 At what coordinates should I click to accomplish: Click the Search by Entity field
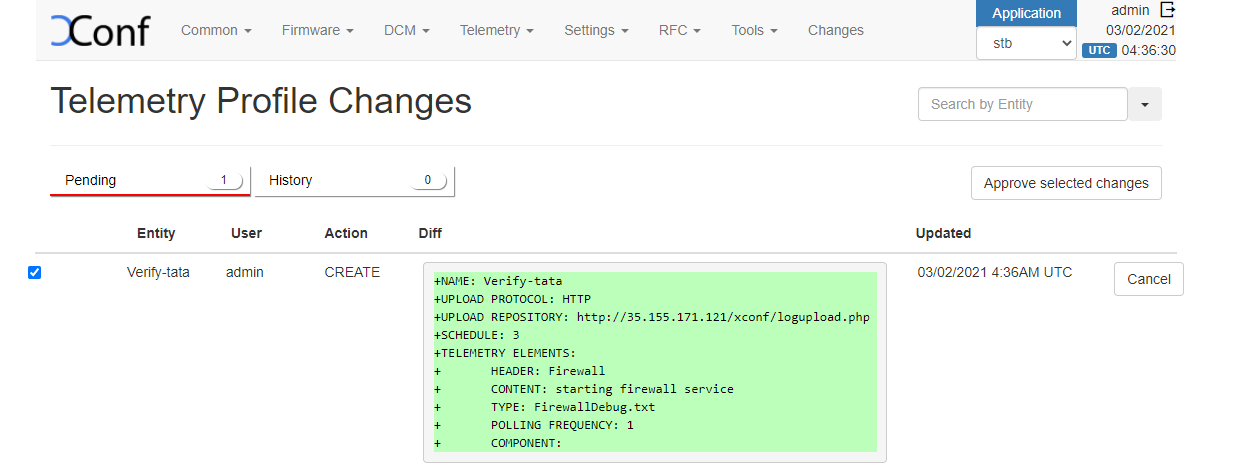[1022, 104]
